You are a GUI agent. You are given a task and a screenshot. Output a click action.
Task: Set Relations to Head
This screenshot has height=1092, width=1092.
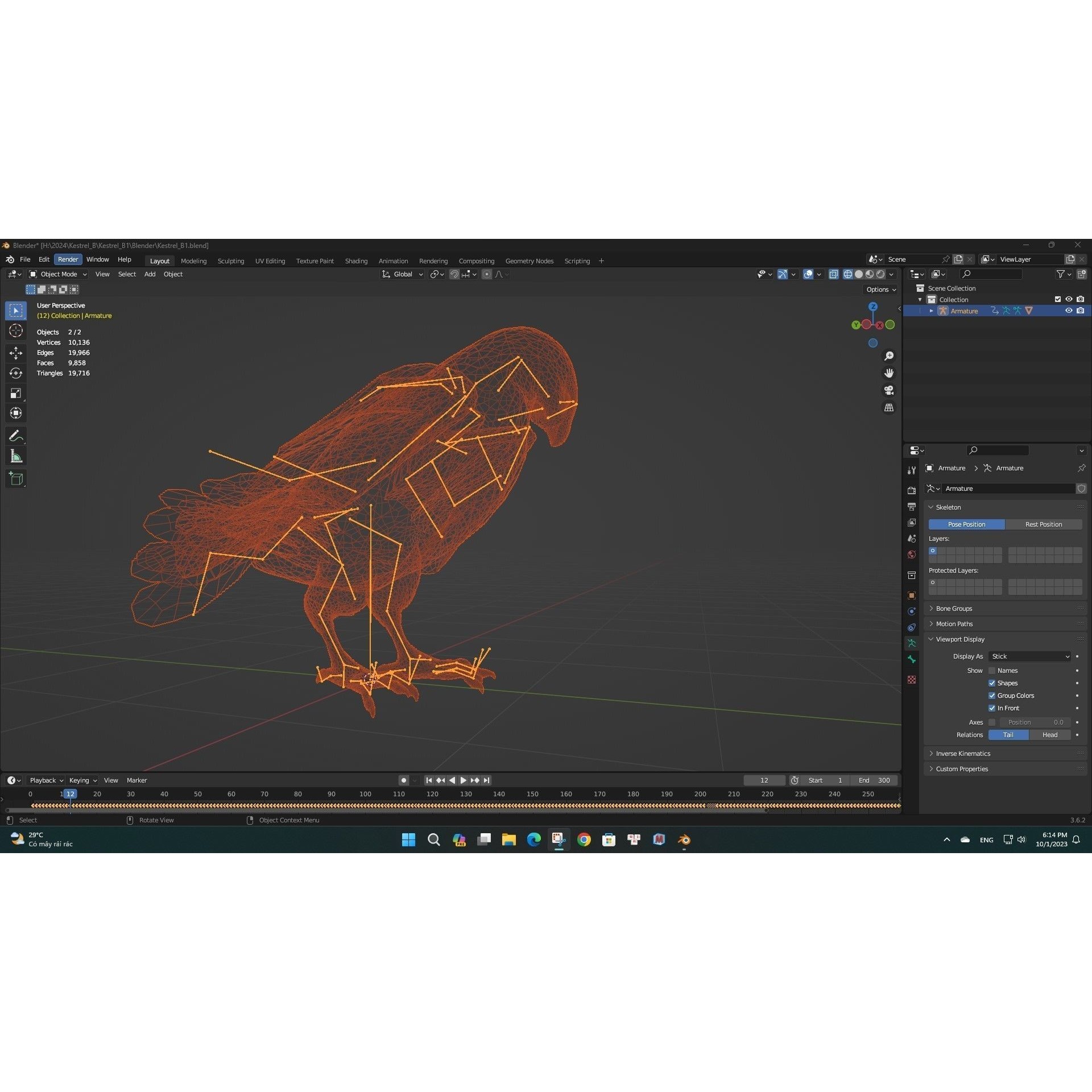1049,735
